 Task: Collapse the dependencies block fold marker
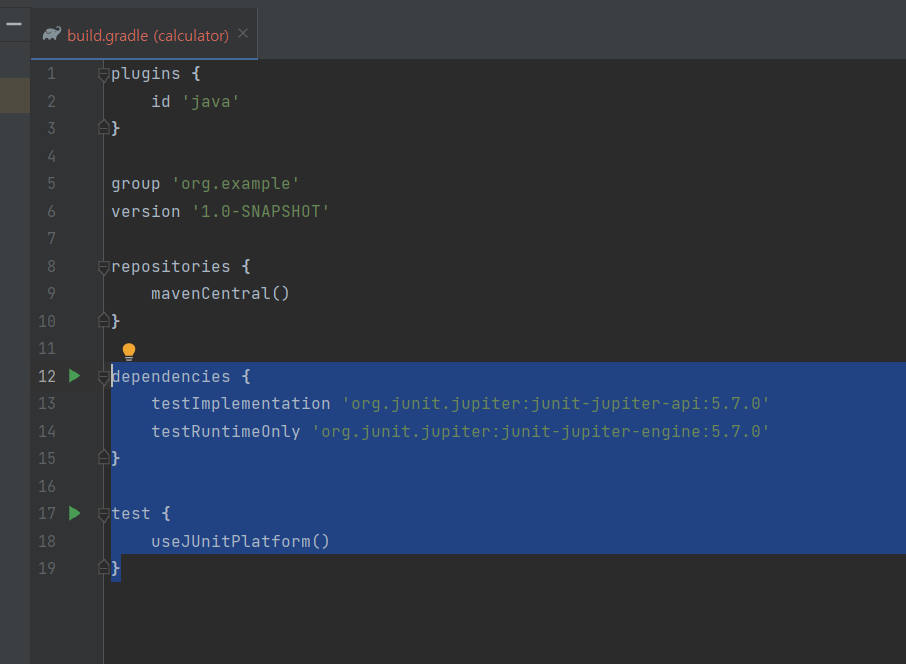tap(103, 377)
